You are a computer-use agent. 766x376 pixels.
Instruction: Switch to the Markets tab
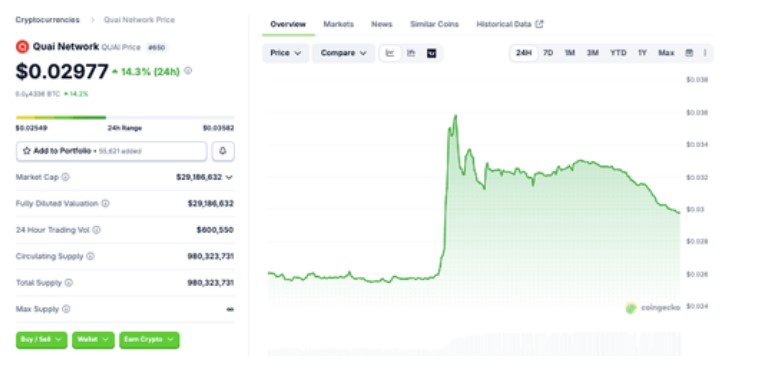click(x=338, y=24)
